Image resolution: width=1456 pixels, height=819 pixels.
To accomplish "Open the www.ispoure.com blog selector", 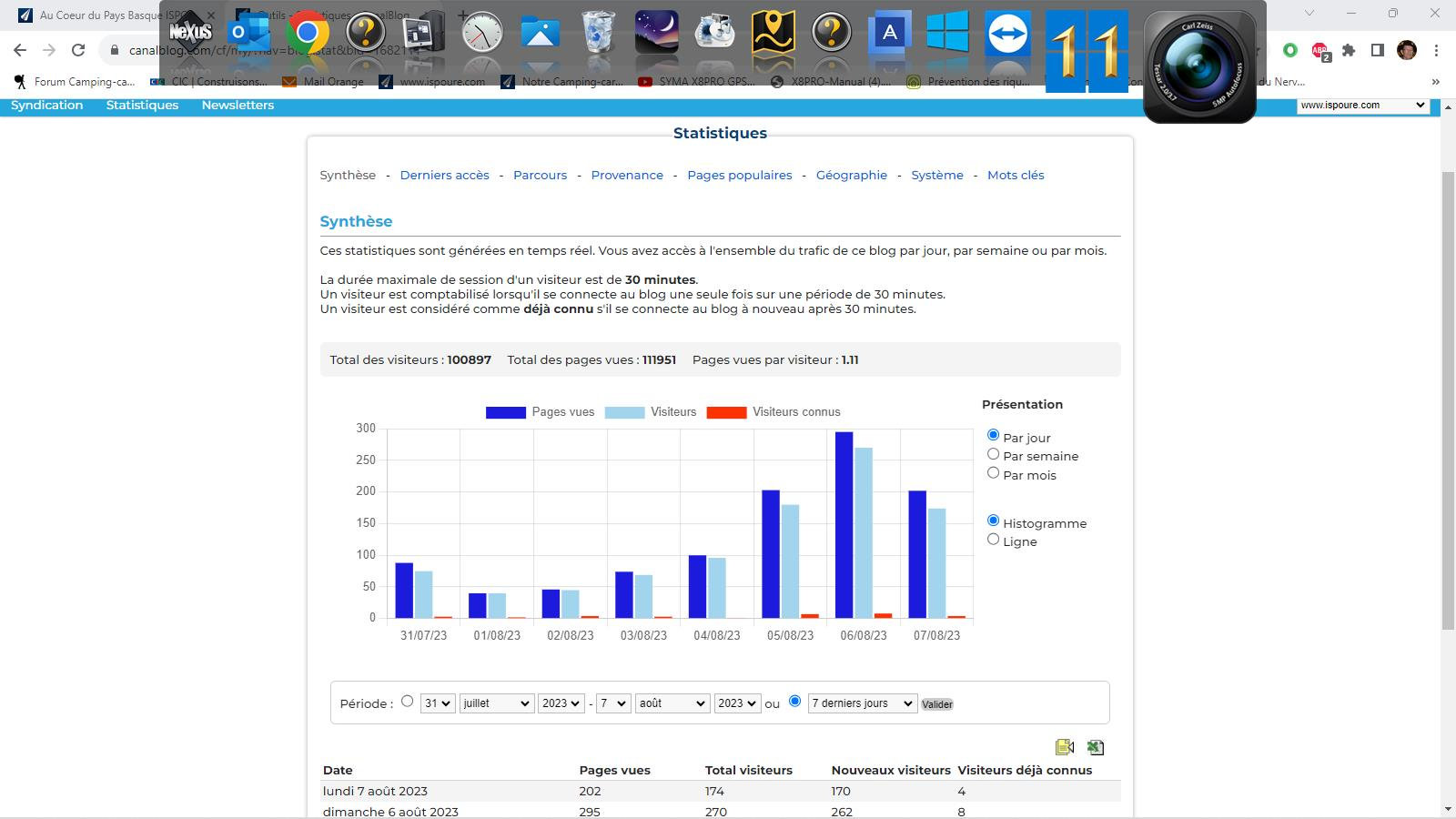I will 1363,106.
